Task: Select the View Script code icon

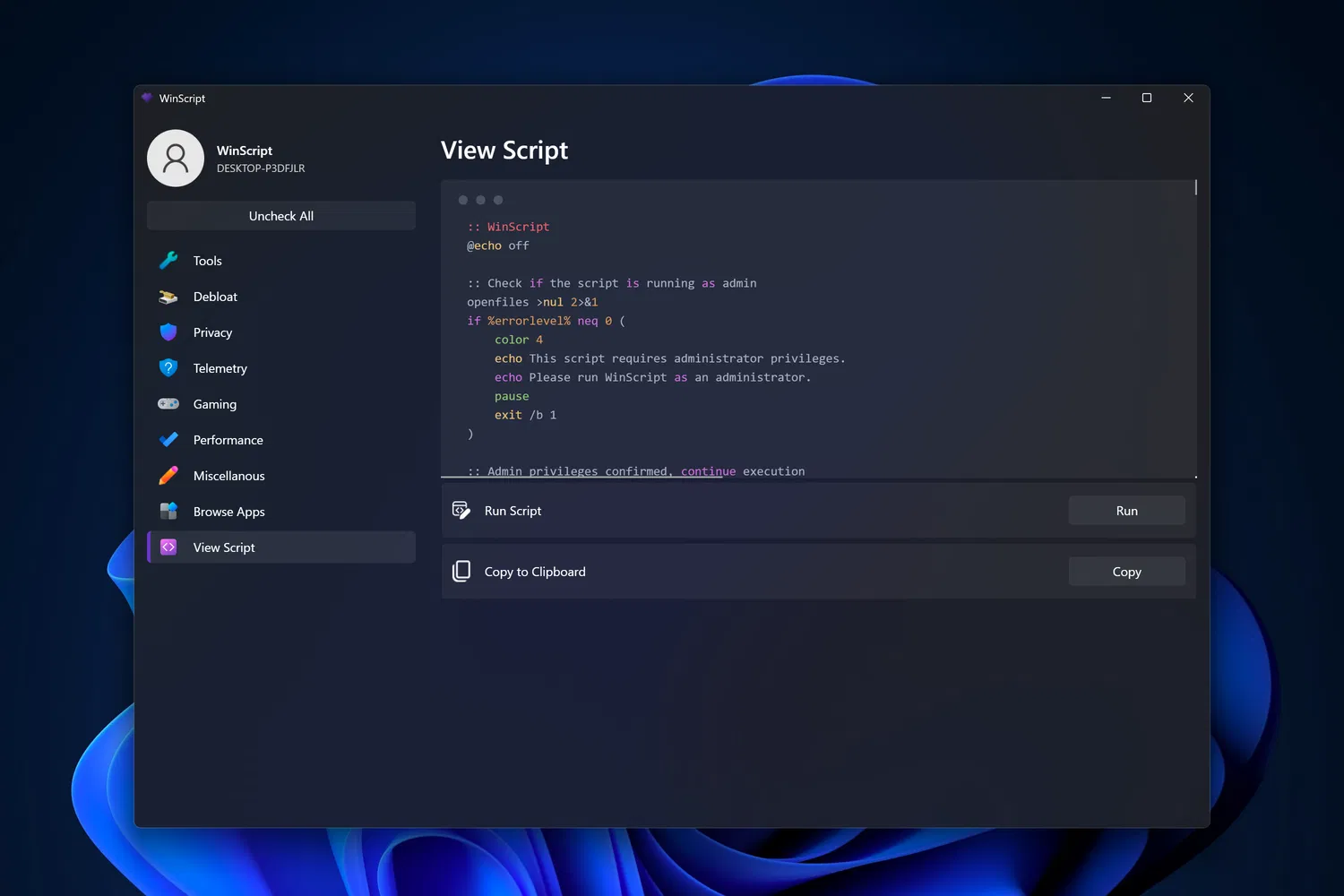Action: 168,547
